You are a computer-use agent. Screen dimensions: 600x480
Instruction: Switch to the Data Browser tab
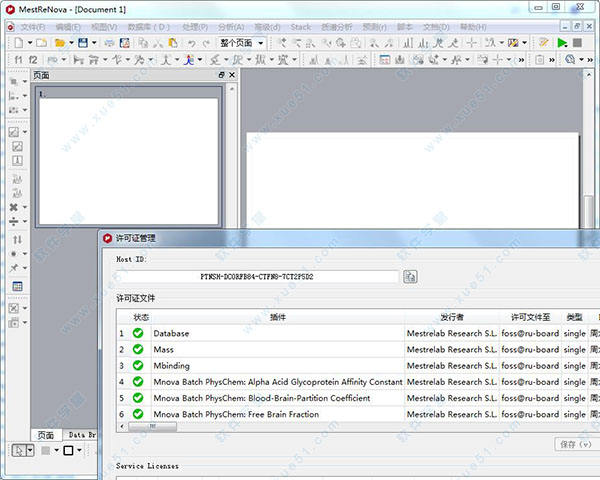point(82,435)
